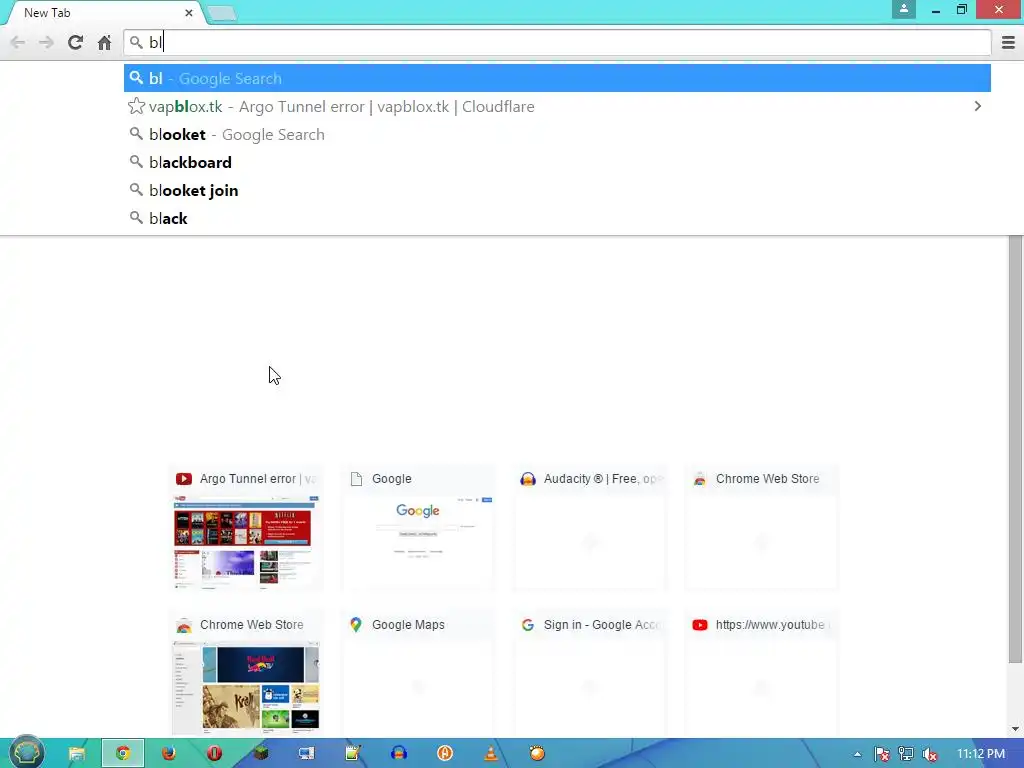This screenshot has width=1024, height=768.
Task: Open the Action Center flag tray icon
Action: click(882, 754)
